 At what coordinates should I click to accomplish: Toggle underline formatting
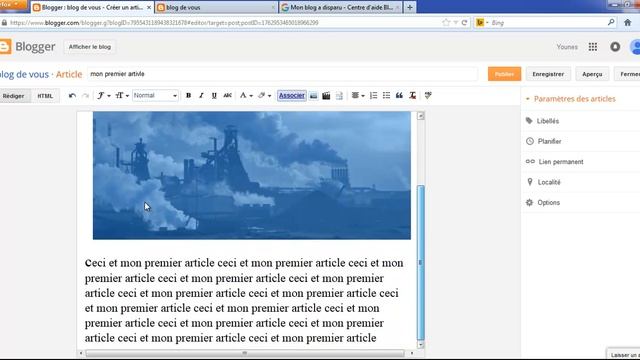(x=214, y=96)
